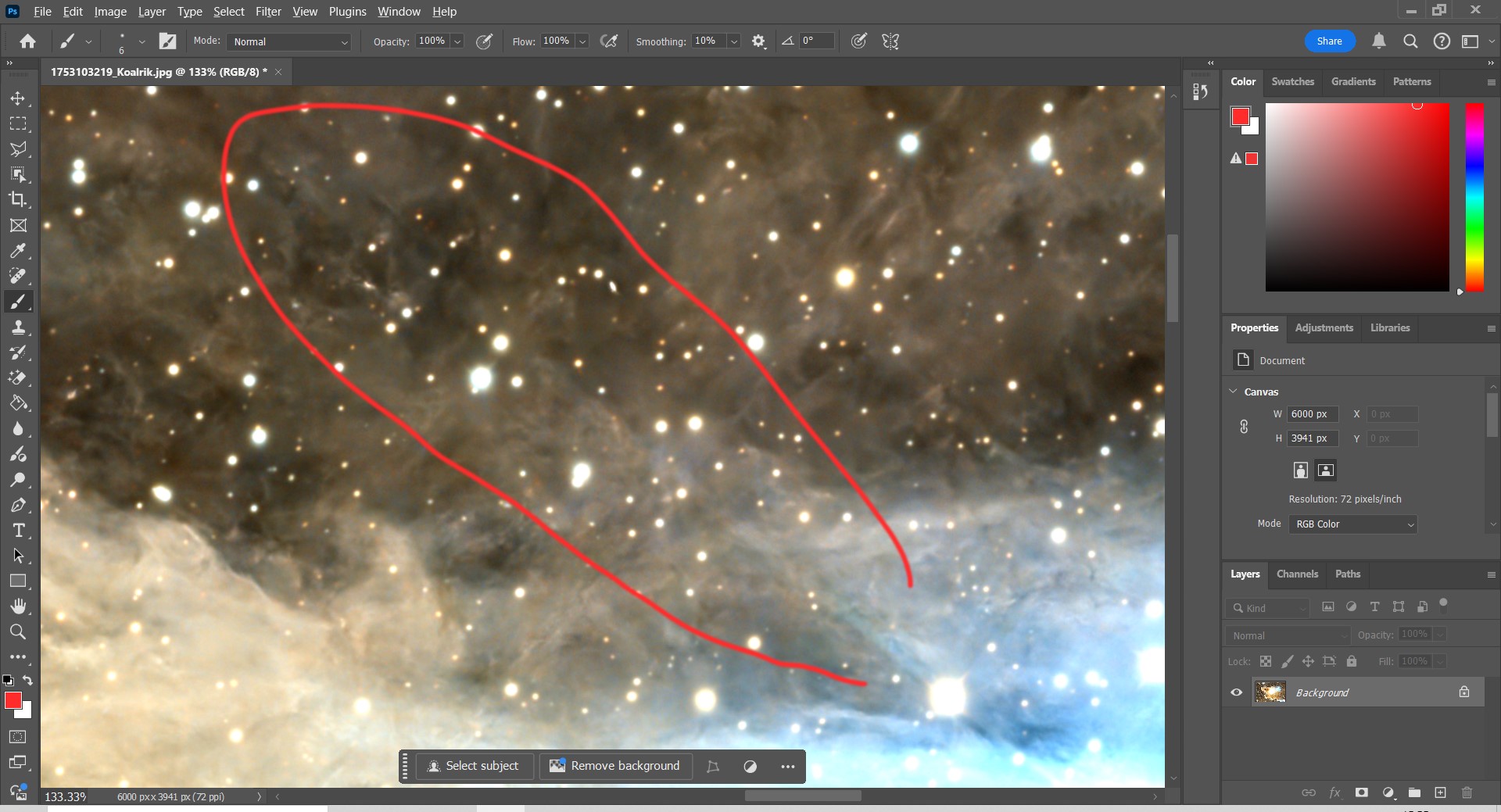The width and height of the screenshot is (1501, 812).
Task: Click the Select subject button
Action: (474, 766)
